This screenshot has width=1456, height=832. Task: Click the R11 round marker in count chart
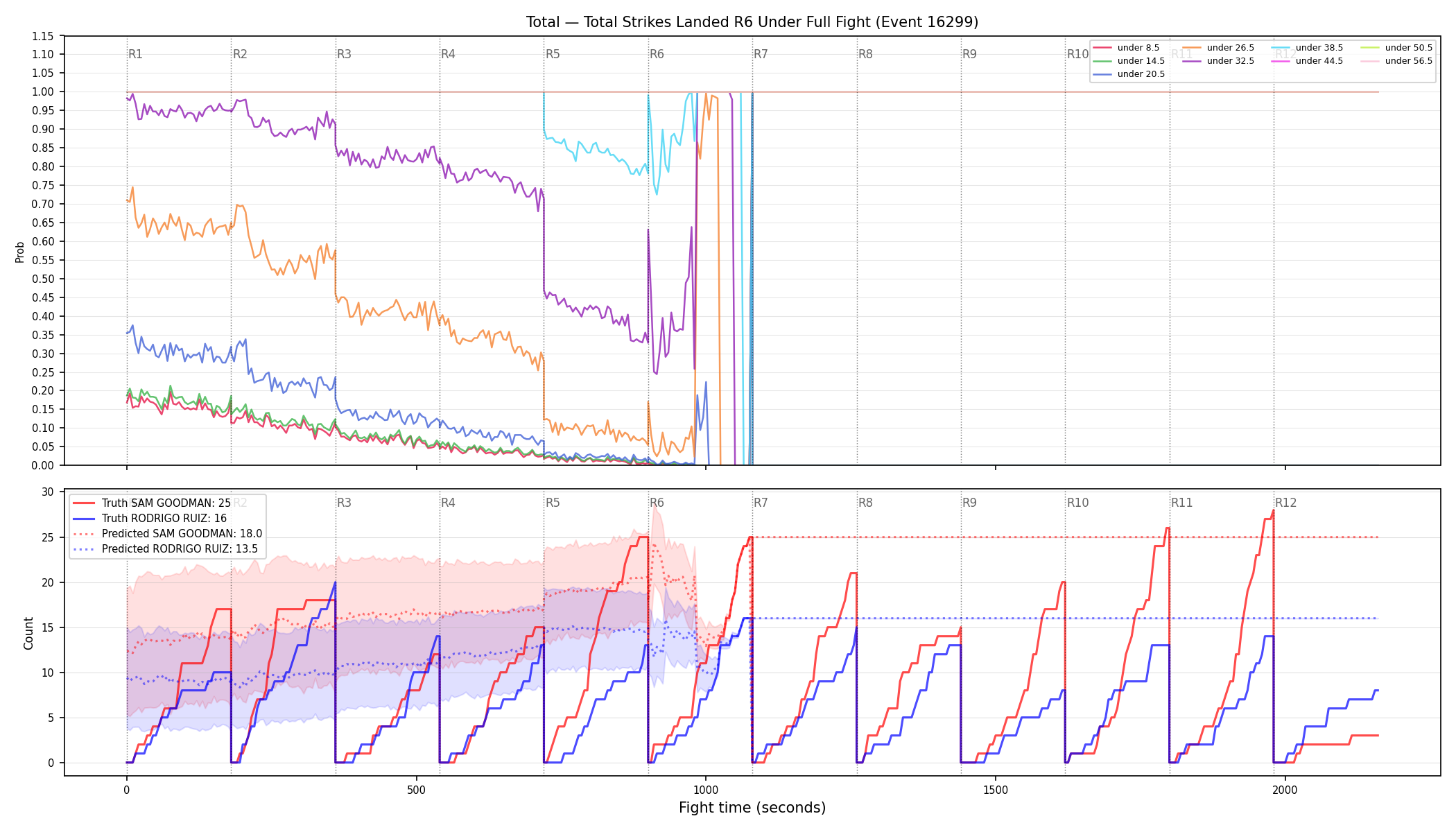[x=1182, y=503]
